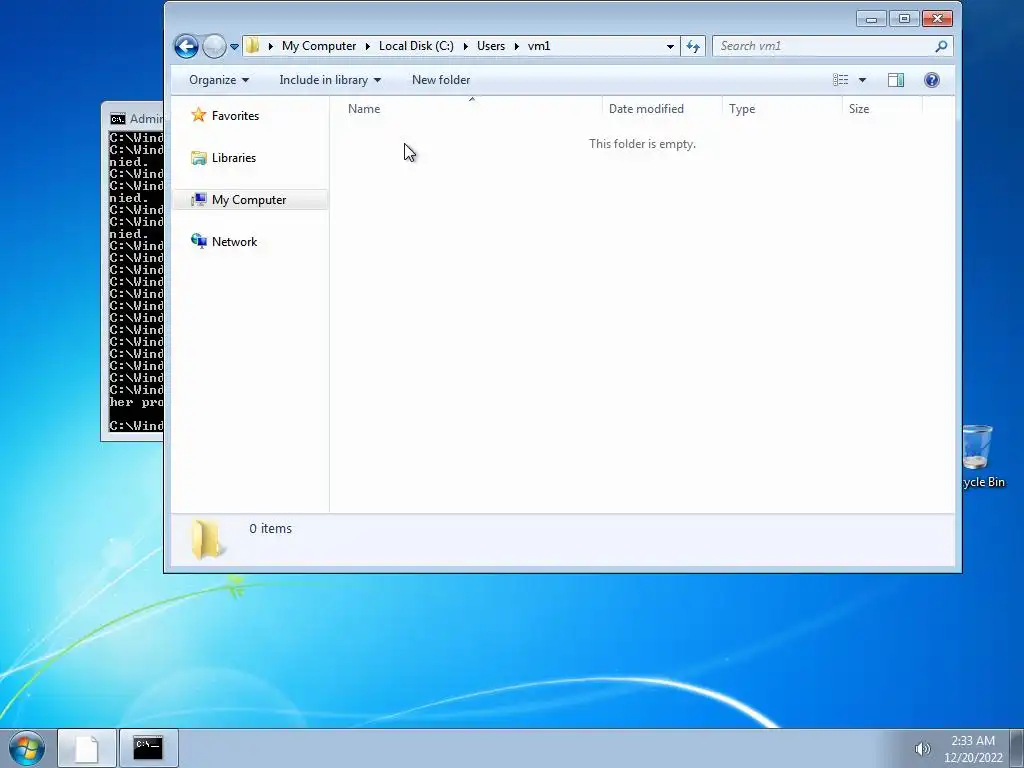Focus the Search vm1 field
This screenshot has width=1024, height=768.
[823, 46]
